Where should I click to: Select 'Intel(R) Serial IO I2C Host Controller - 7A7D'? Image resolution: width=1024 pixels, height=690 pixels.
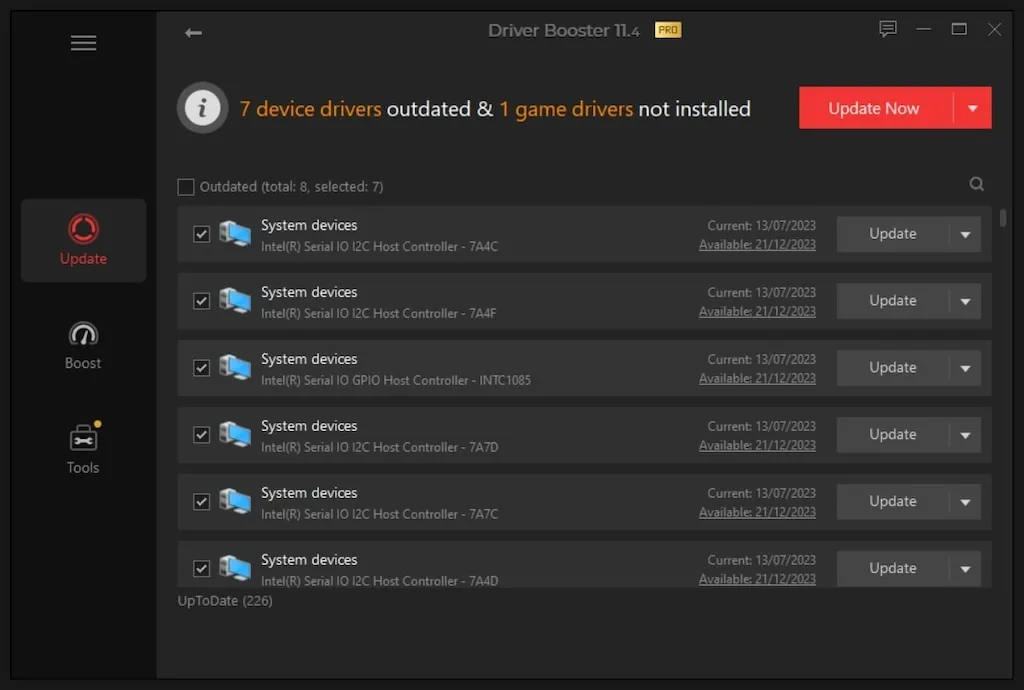[x=379, y=447]
